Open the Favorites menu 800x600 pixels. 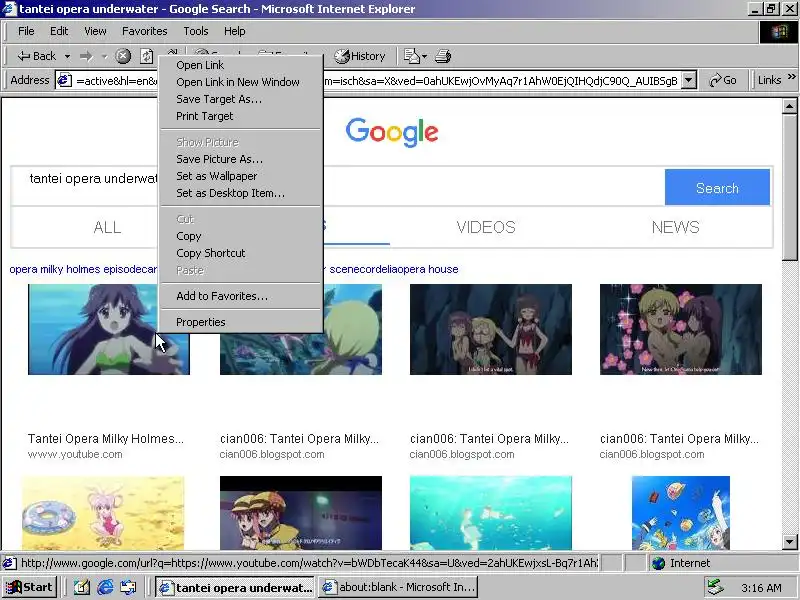point(144,31)
